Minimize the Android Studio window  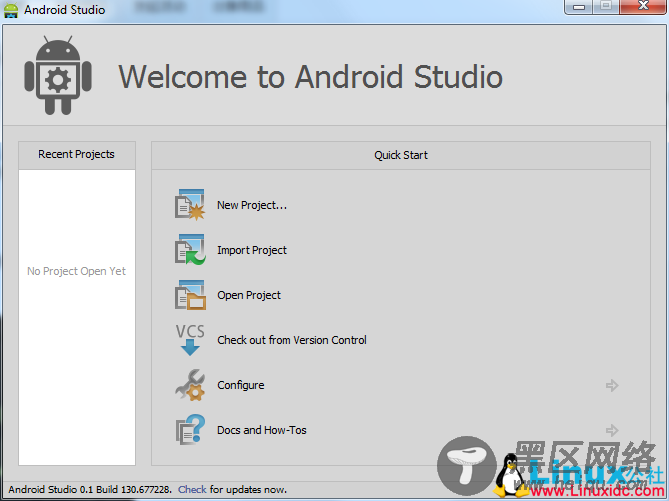pos(579,7)
